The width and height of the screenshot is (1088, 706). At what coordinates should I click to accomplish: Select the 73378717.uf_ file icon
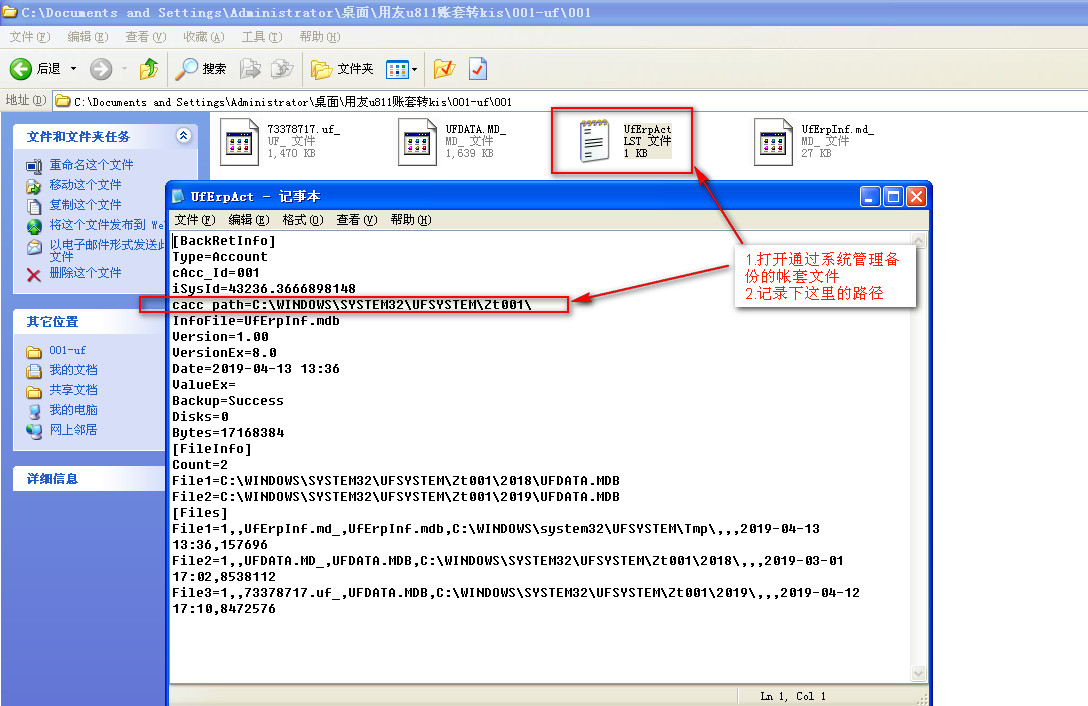pyautogui.click(x=239, y=142)
